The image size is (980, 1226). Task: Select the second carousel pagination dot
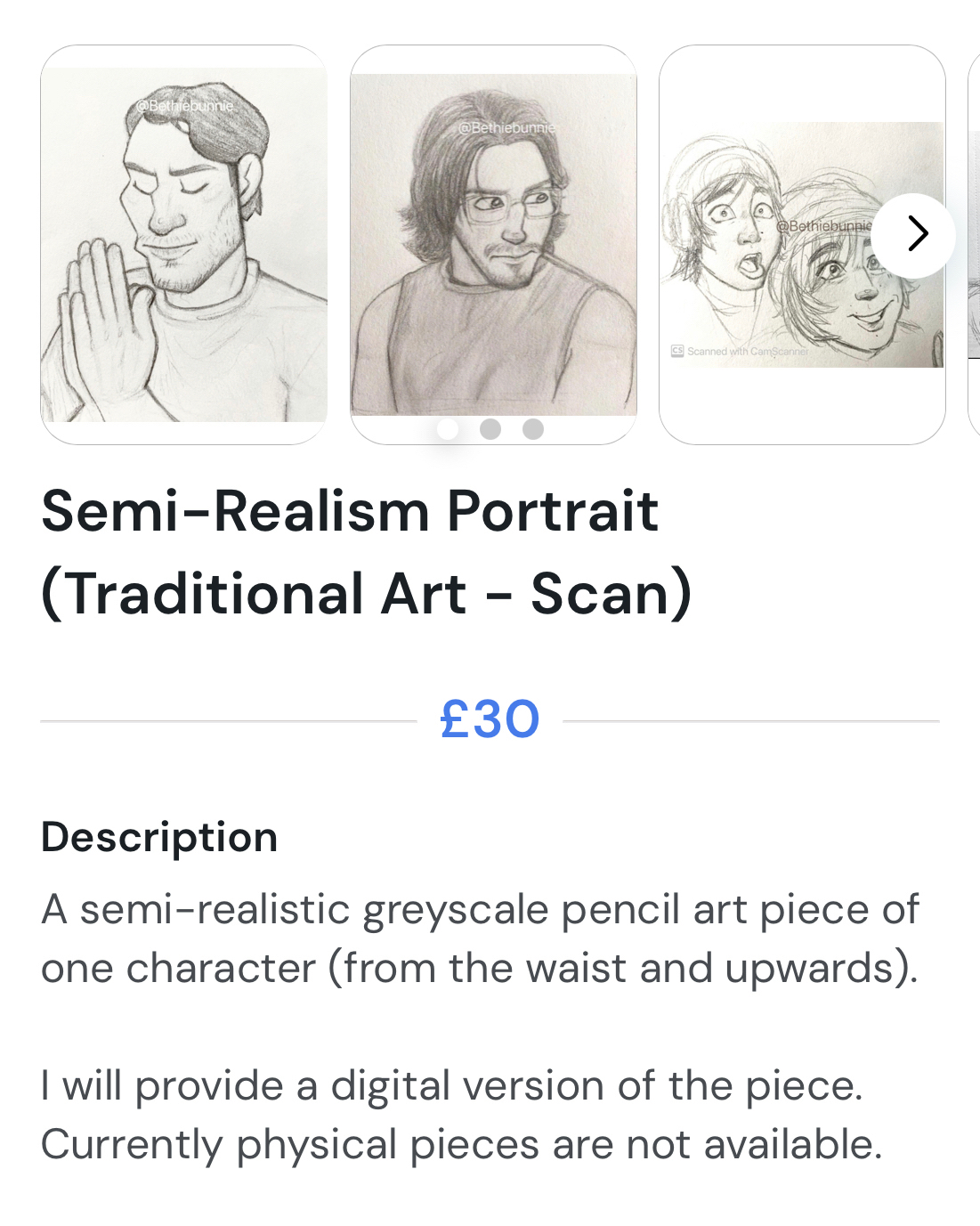click(490, 429)
